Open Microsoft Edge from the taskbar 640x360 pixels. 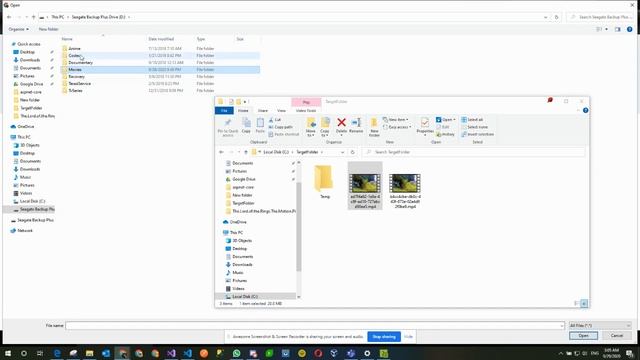click(x=57, y=353)
